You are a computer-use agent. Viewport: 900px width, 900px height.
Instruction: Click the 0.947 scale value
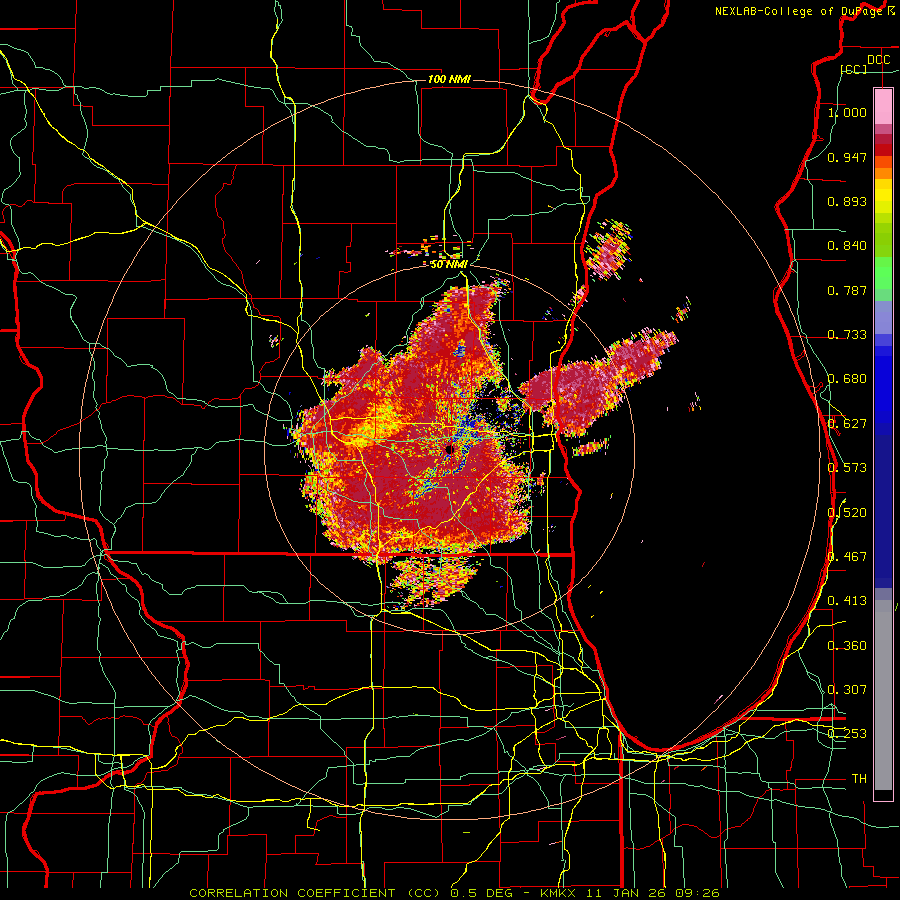(847, 157)
